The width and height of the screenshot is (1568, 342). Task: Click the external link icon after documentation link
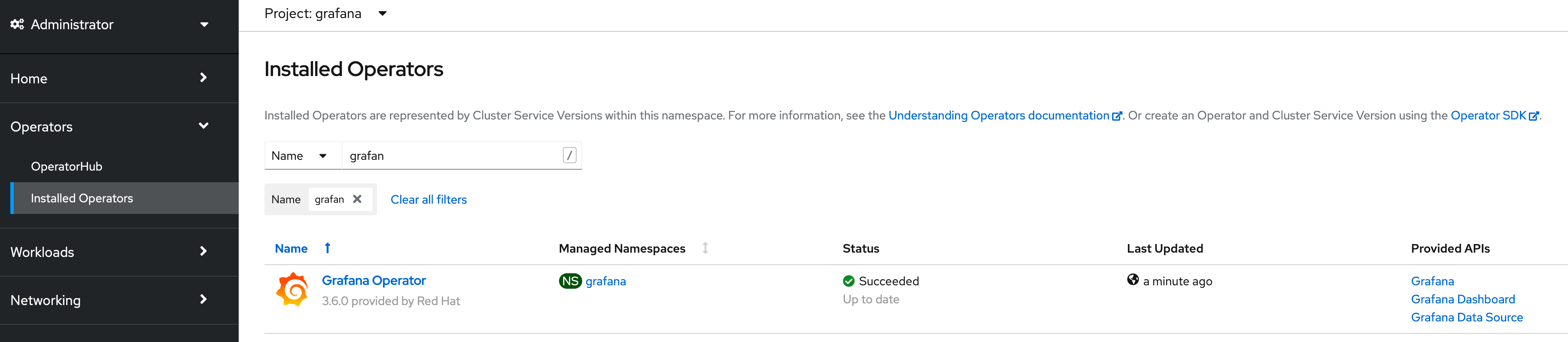click(x=1116, y=116)
